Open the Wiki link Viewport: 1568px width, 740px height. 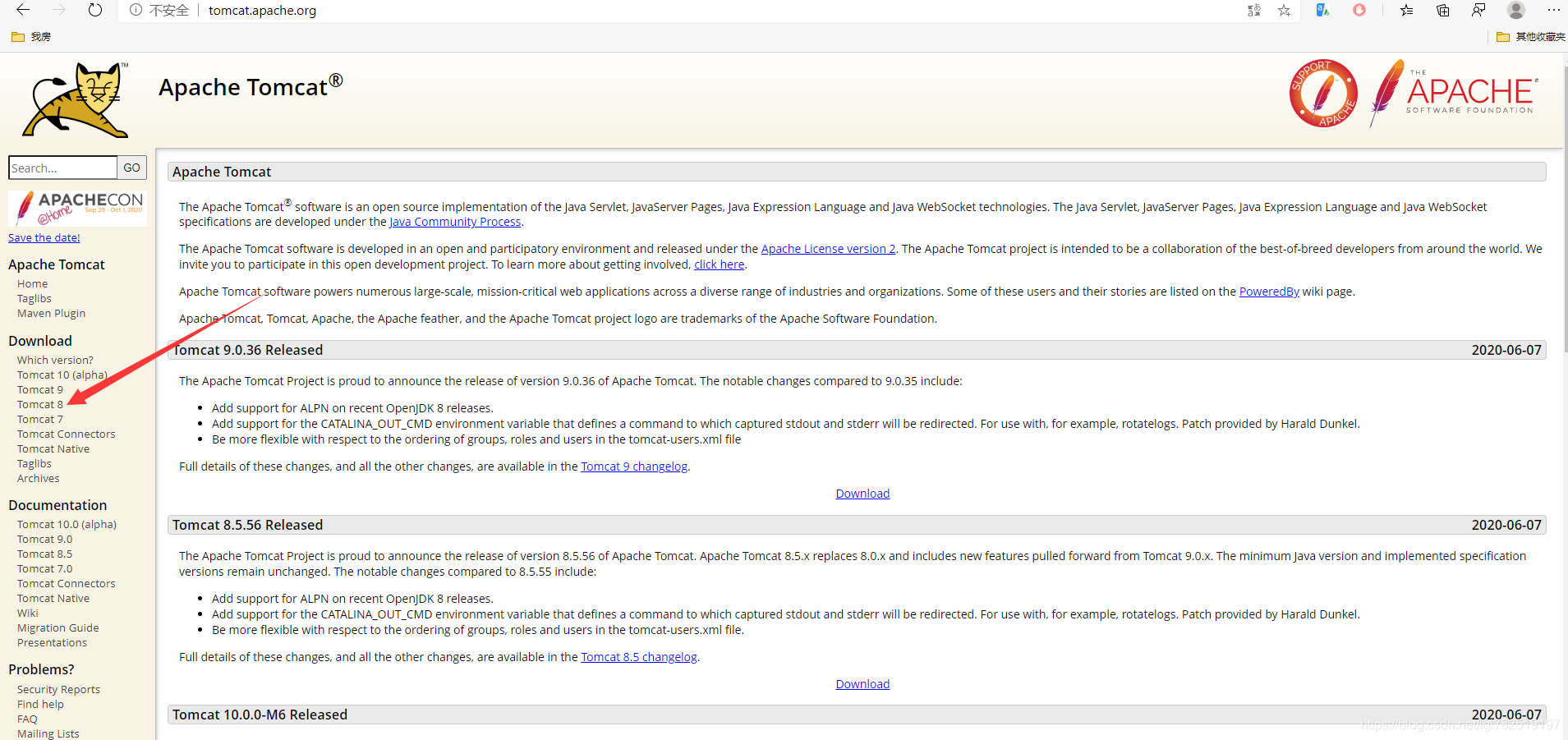point(28,614)
